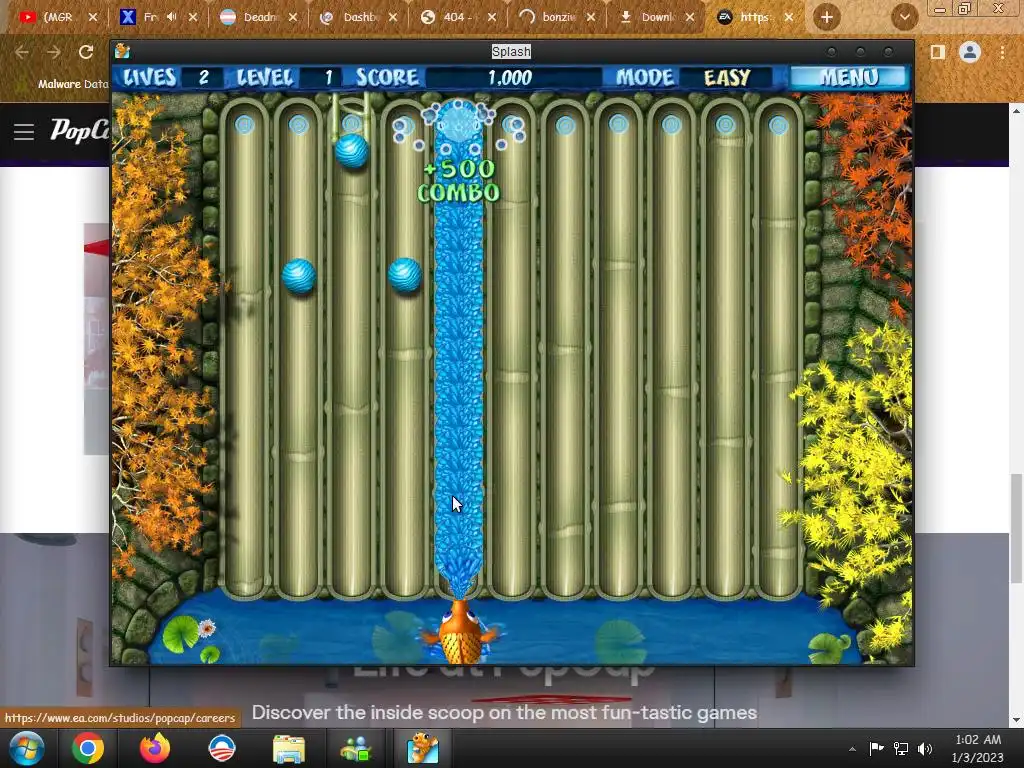Screen dimensions: 1024x768
Task: Launch Chrome from the taskbar
Action: click(88, 748)
